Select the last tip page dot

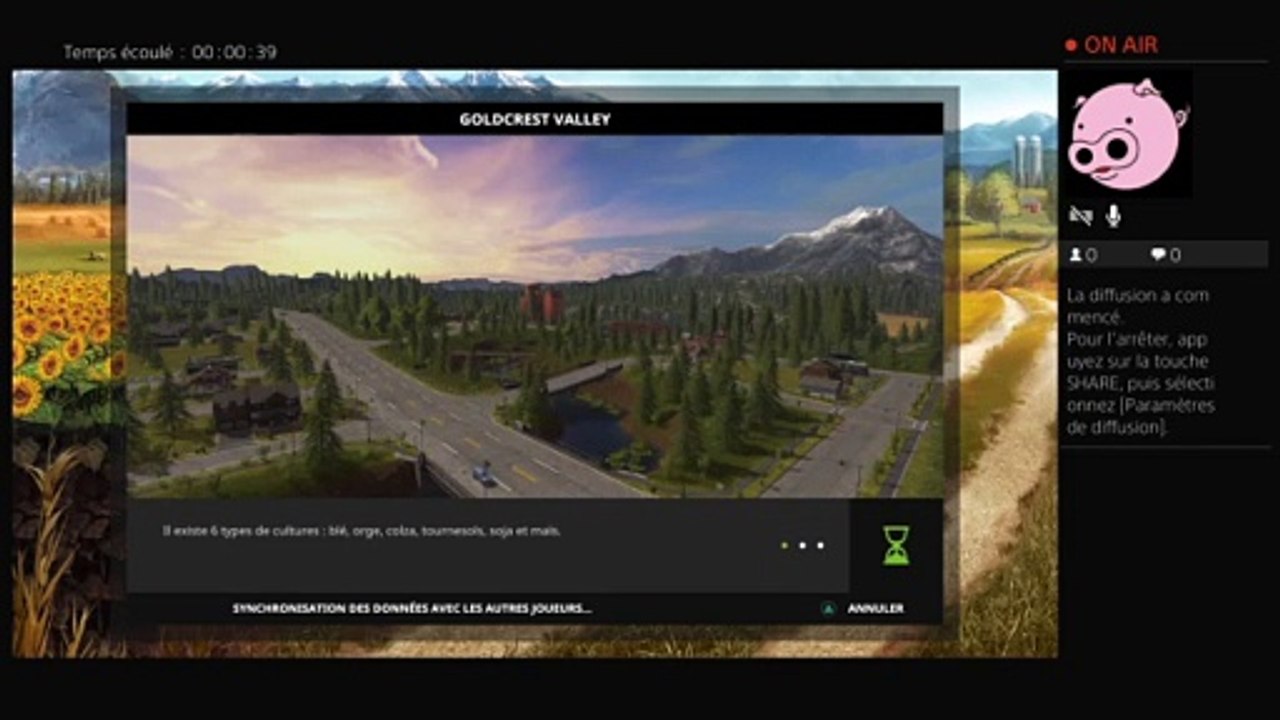click(820, 545)
